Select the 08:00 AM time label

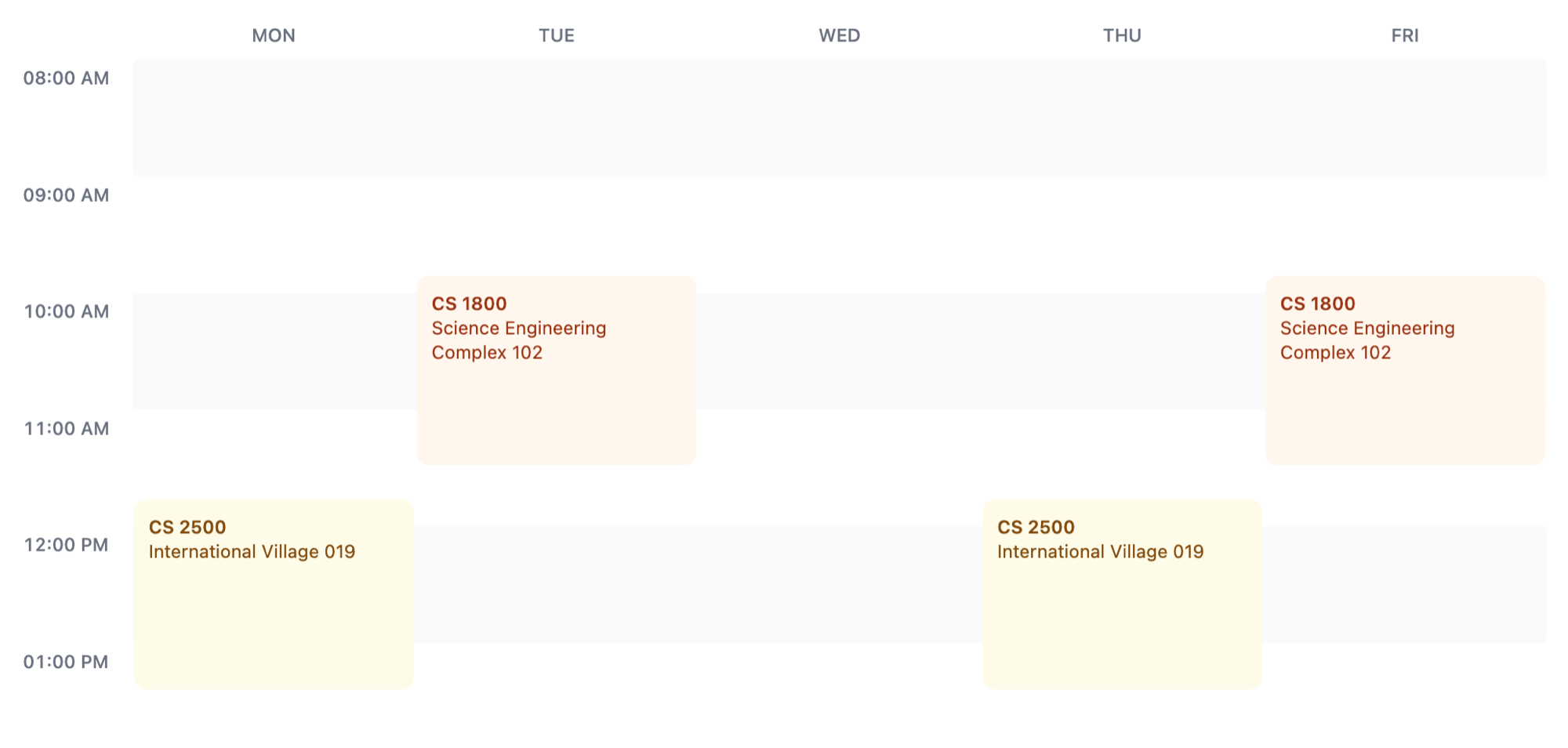(x=66, y=78)
